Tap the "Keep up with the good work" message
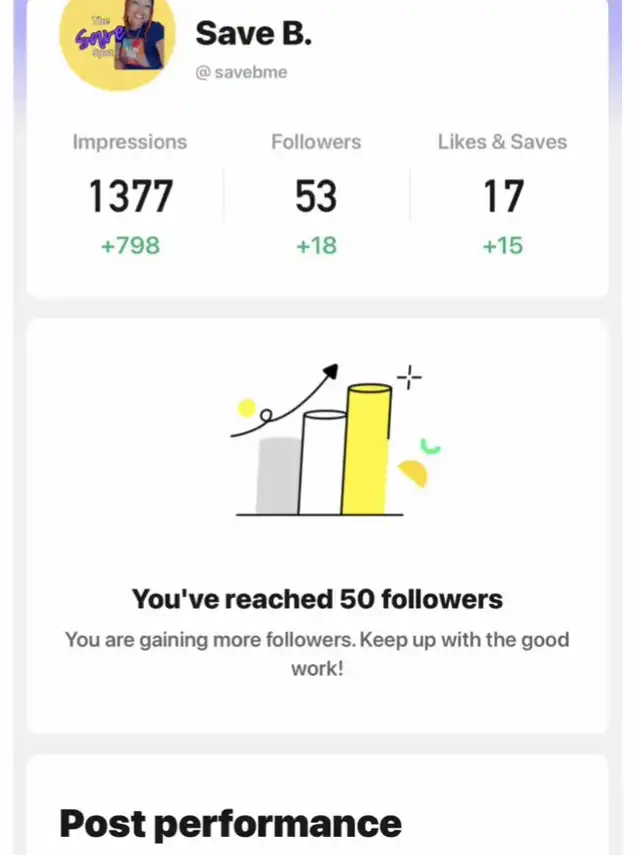This screenshot has width=640, height=855. click(317, 654)
